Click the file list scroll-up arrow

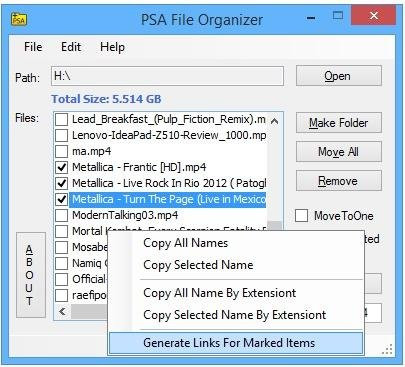pos(274,121)
